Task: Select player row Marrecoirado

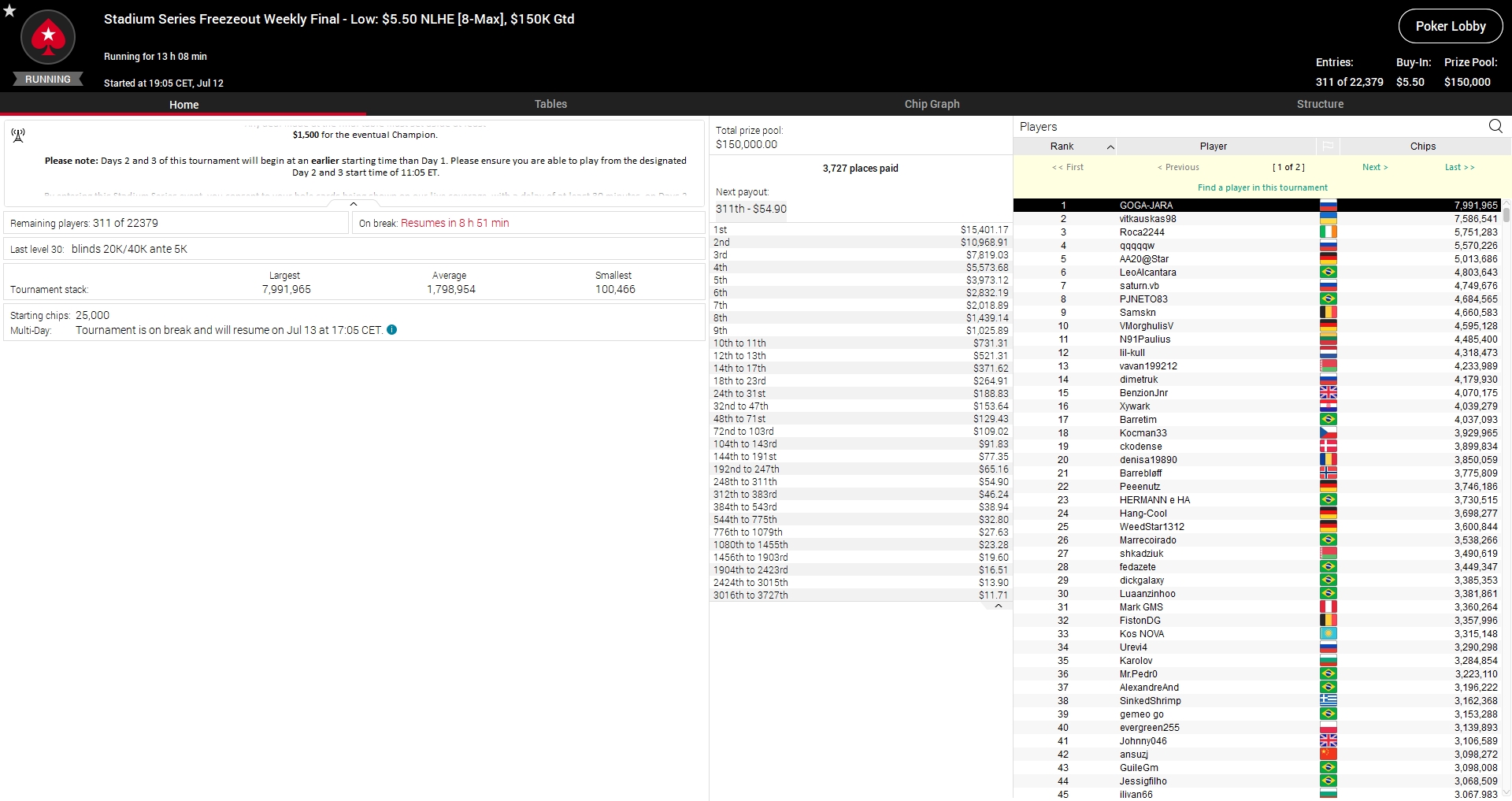Action: pos(1257,540)
